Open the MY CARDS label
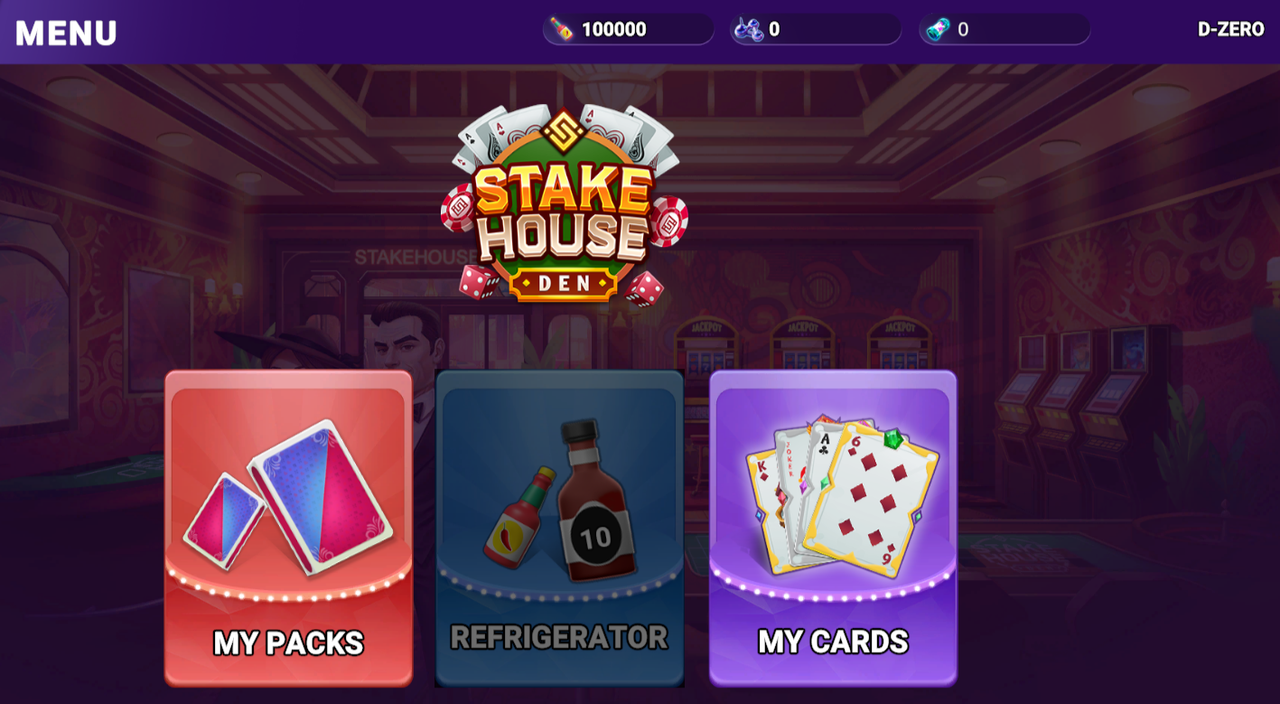The height and width of the screenshot is (704, 1280). [x=833, y=641]
